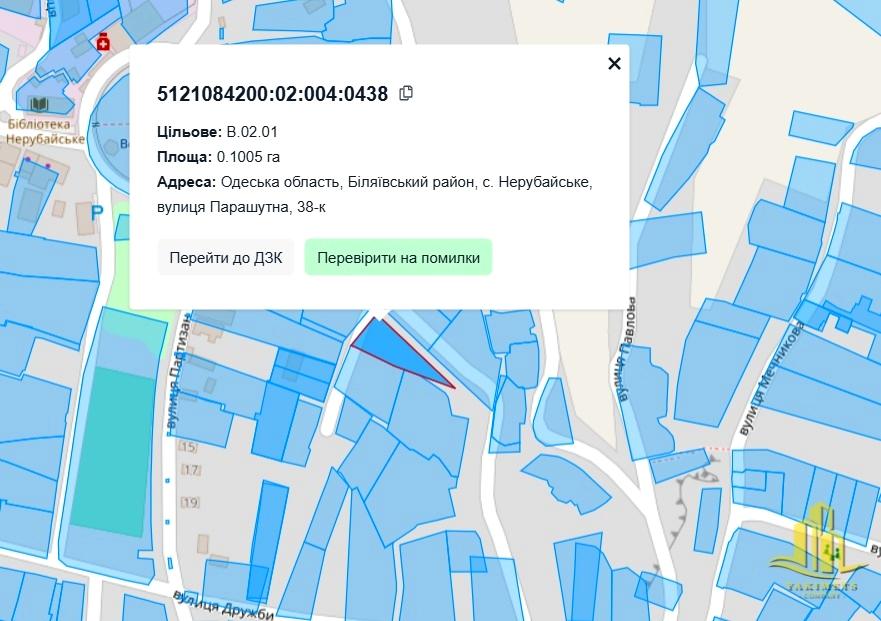Viewport: 881px width, 621px height.
Task: Click the вулиця Мечникова street label
Action: tap(771, 378)
